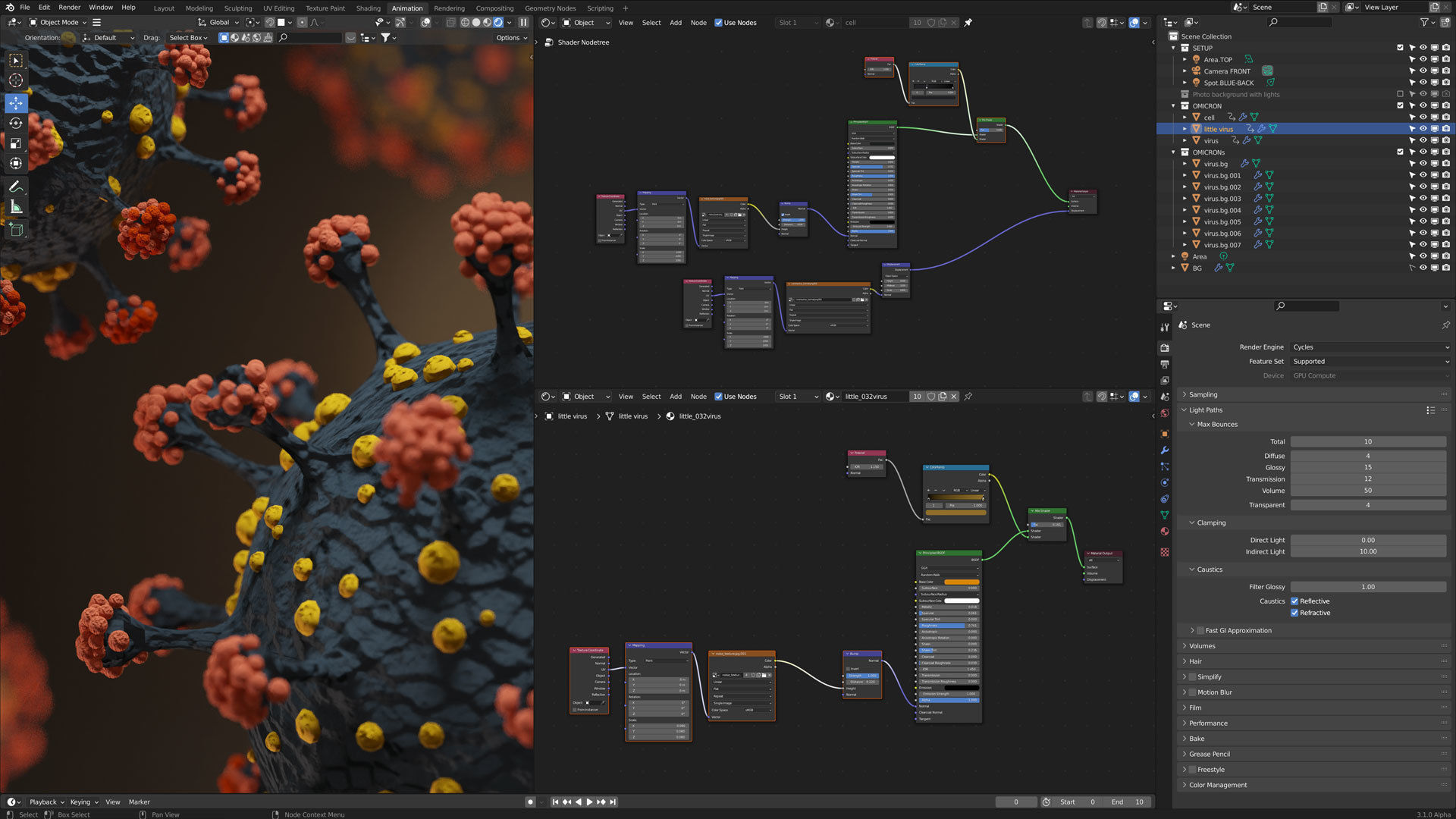Open the Feature Set dropdown
The image size is (1456, 819).
pos(1370,362)
